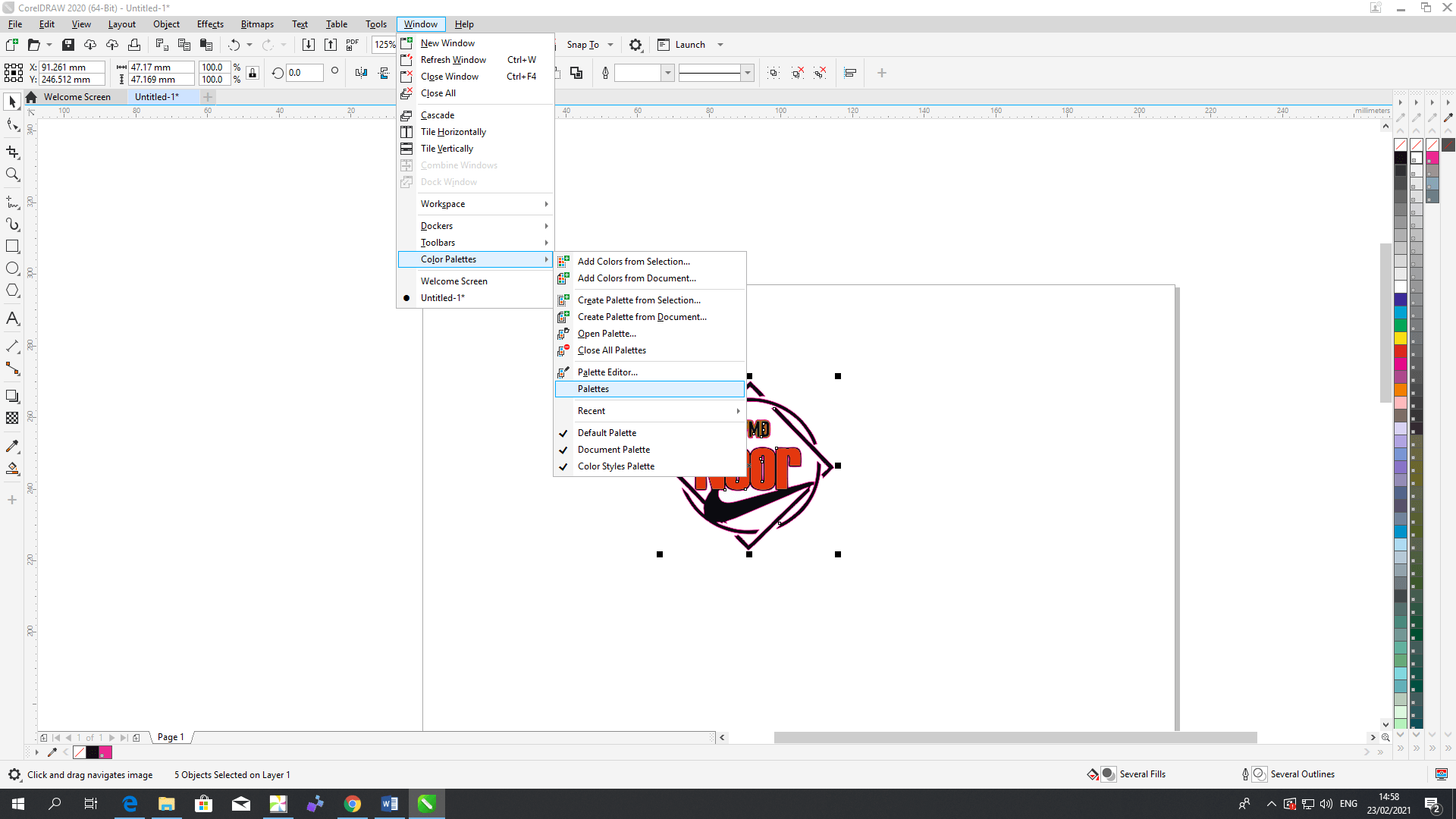Viewport: 1456px width, 819px height.
Task: Switch to Welcome Screen tab
Action: click(x=77, y=97)
